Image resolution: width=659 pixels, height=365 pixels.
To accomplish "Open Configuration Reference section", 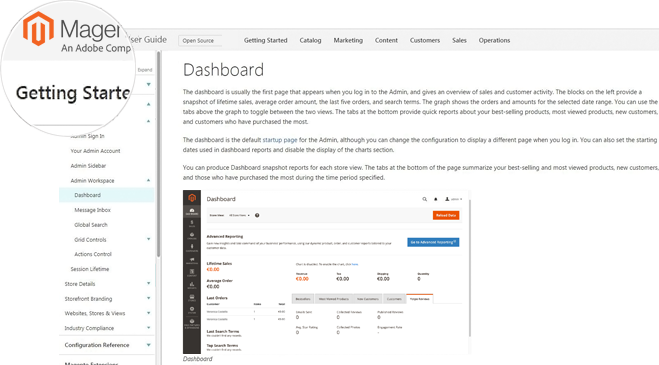I will click(x=97, y=345).
